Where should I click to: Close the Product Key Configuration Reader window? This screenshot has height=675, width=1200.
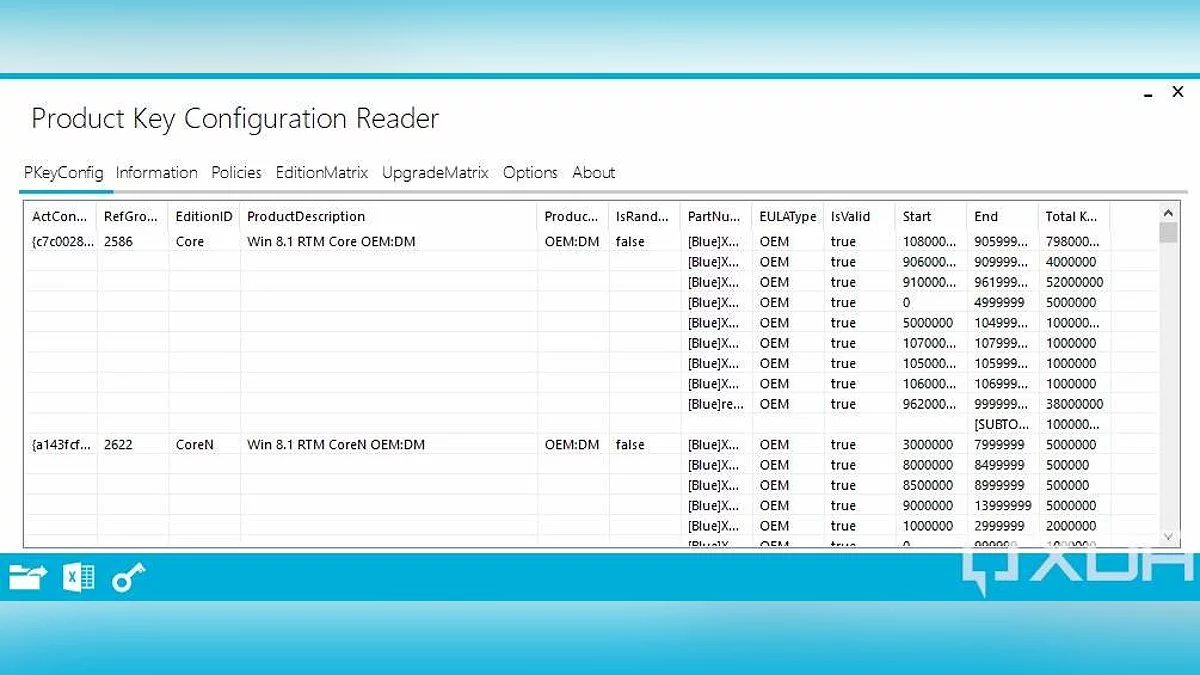click(1178, 92)
